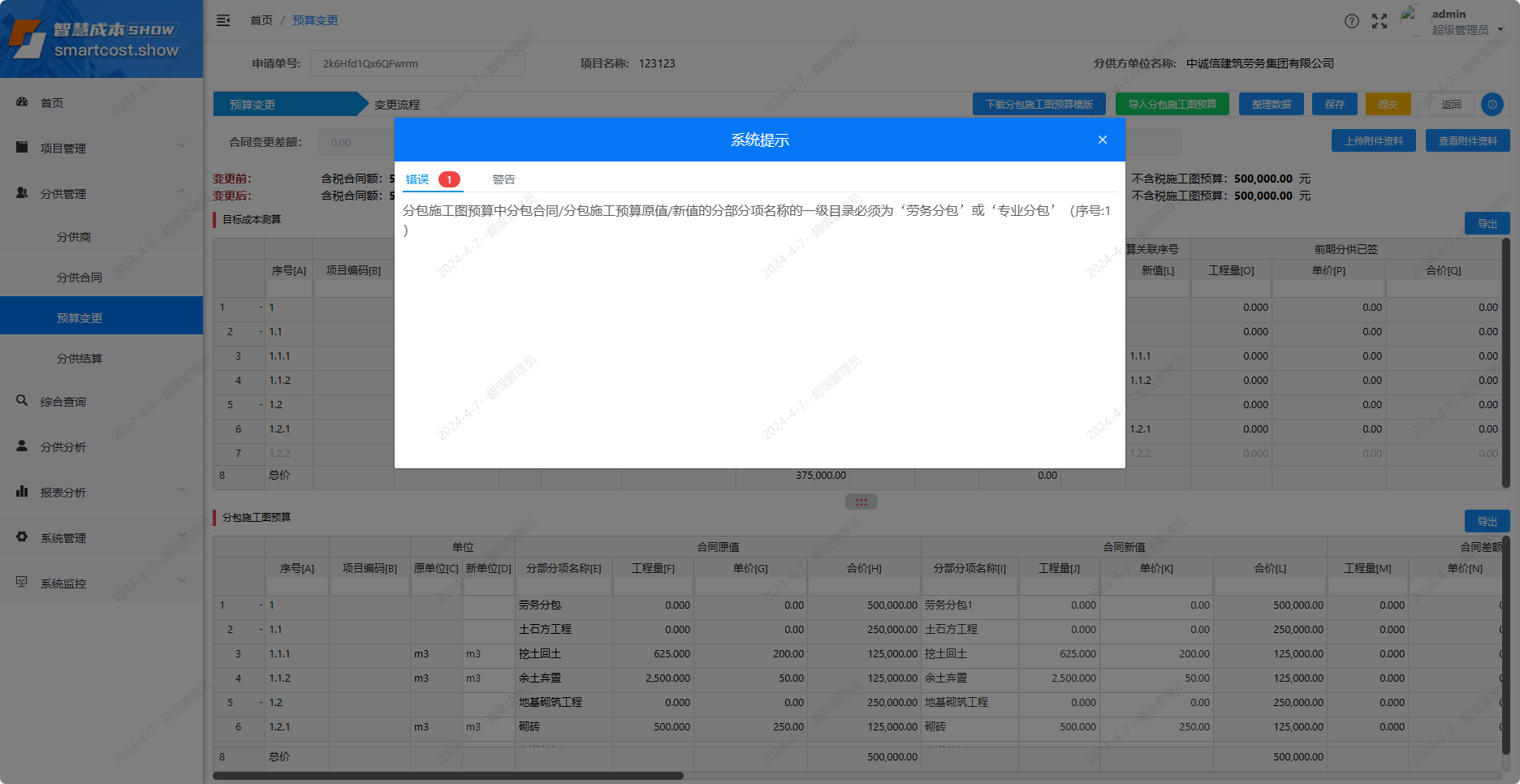
Task: Switch to the 变更流程 tab
Action: [397, 104]
